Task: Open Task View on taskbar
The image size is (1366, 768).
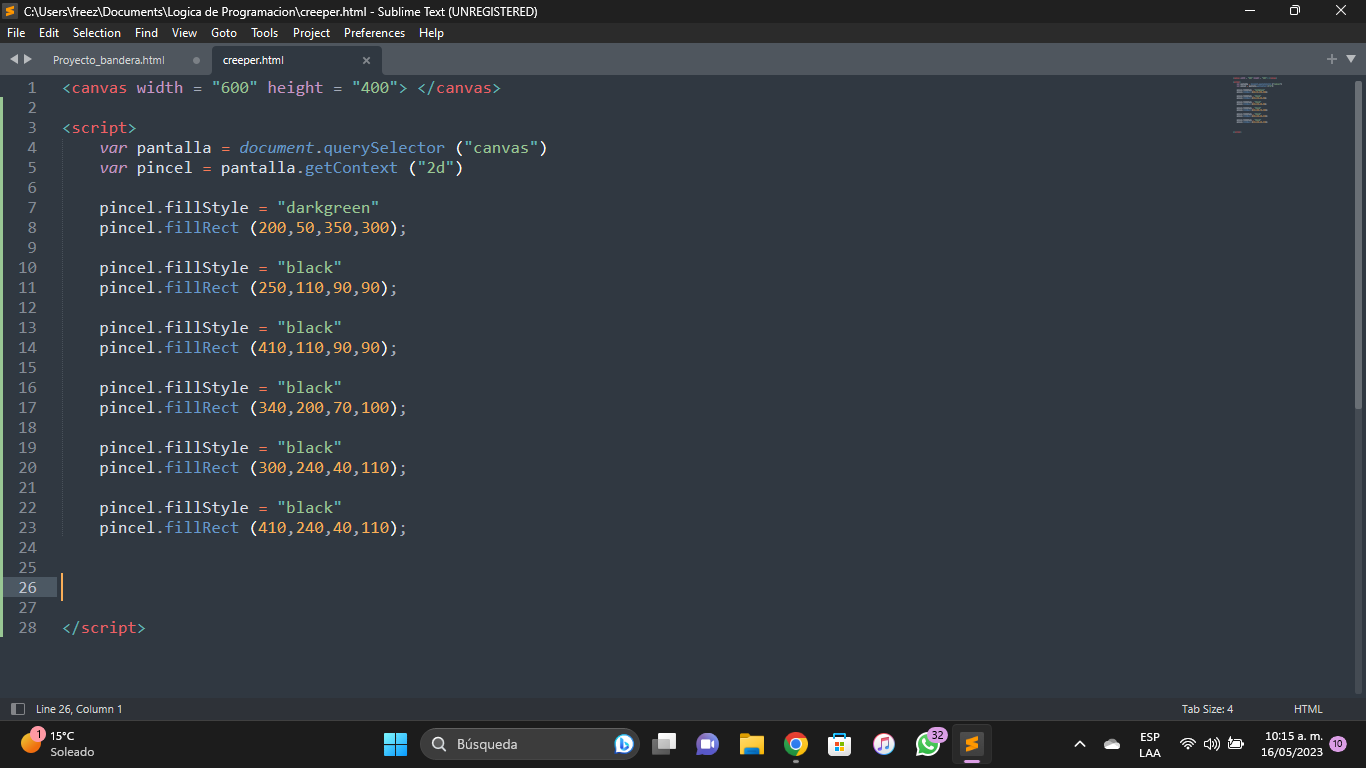Action: point(664,744)
